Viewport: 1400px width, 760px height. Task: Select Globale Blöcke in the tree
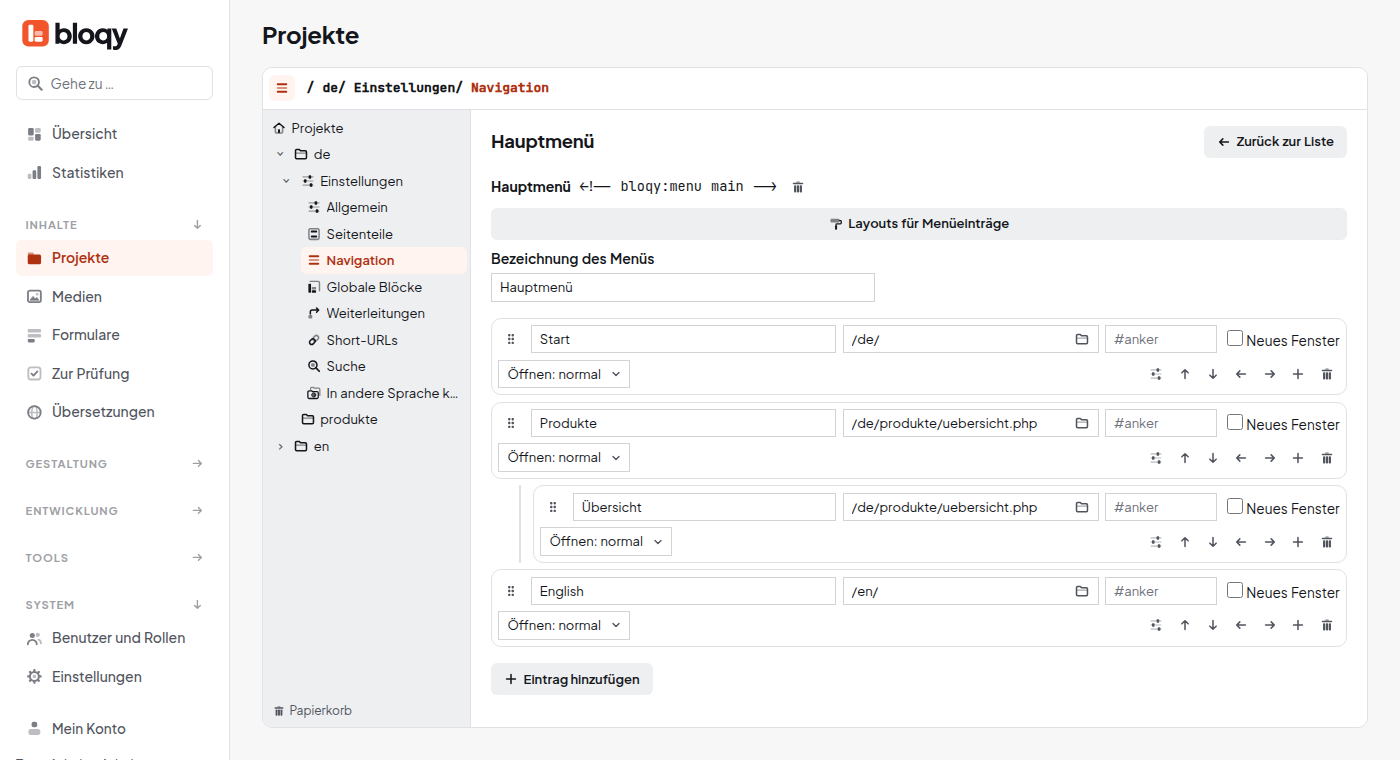coord(383,287)
